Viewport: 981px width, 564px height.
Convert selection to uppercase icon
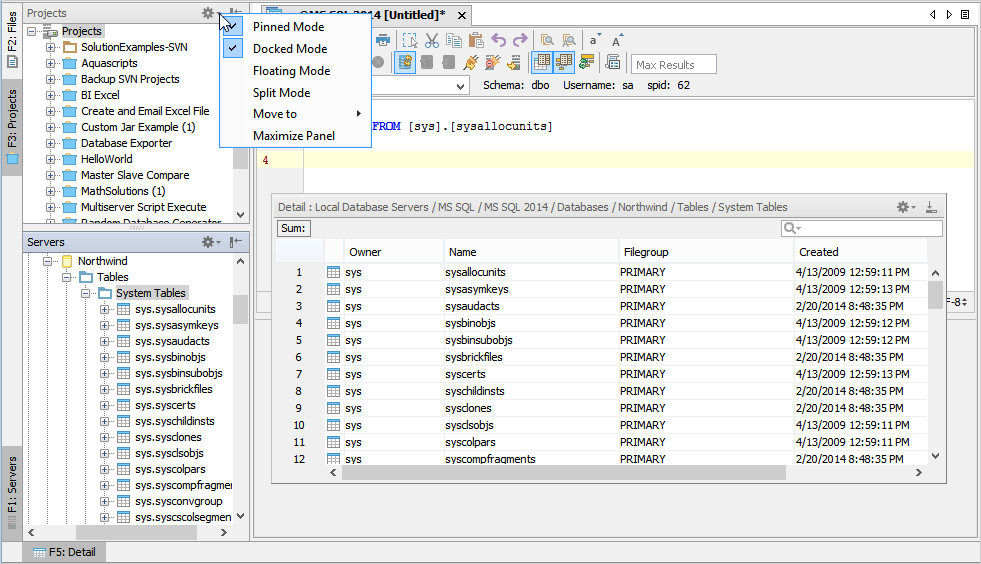pos(618,41)
